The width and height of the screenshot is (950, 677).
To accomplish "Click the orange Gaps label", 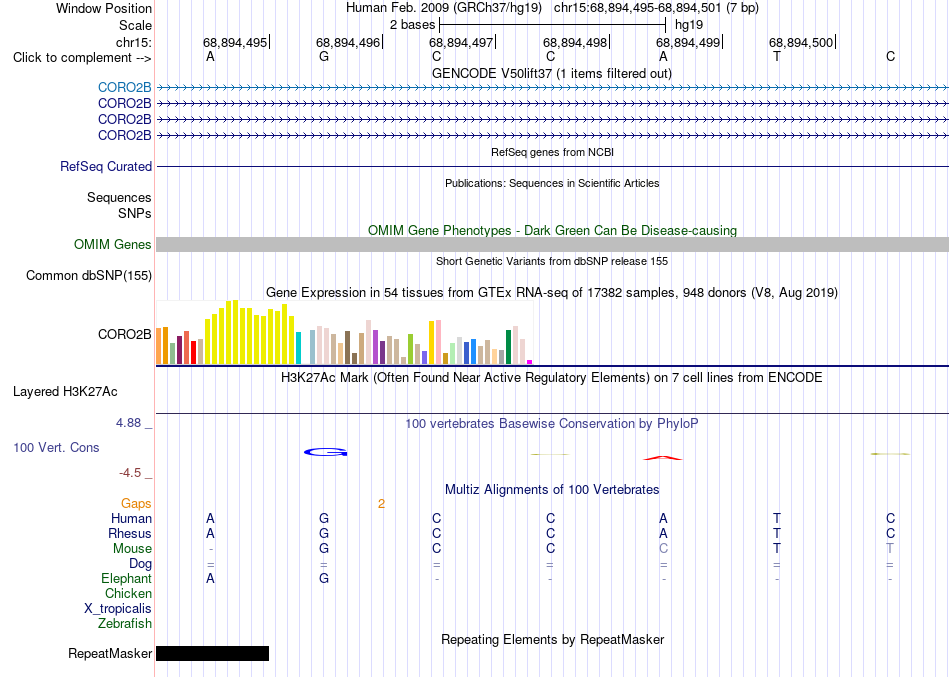I will tap(136, 504).
